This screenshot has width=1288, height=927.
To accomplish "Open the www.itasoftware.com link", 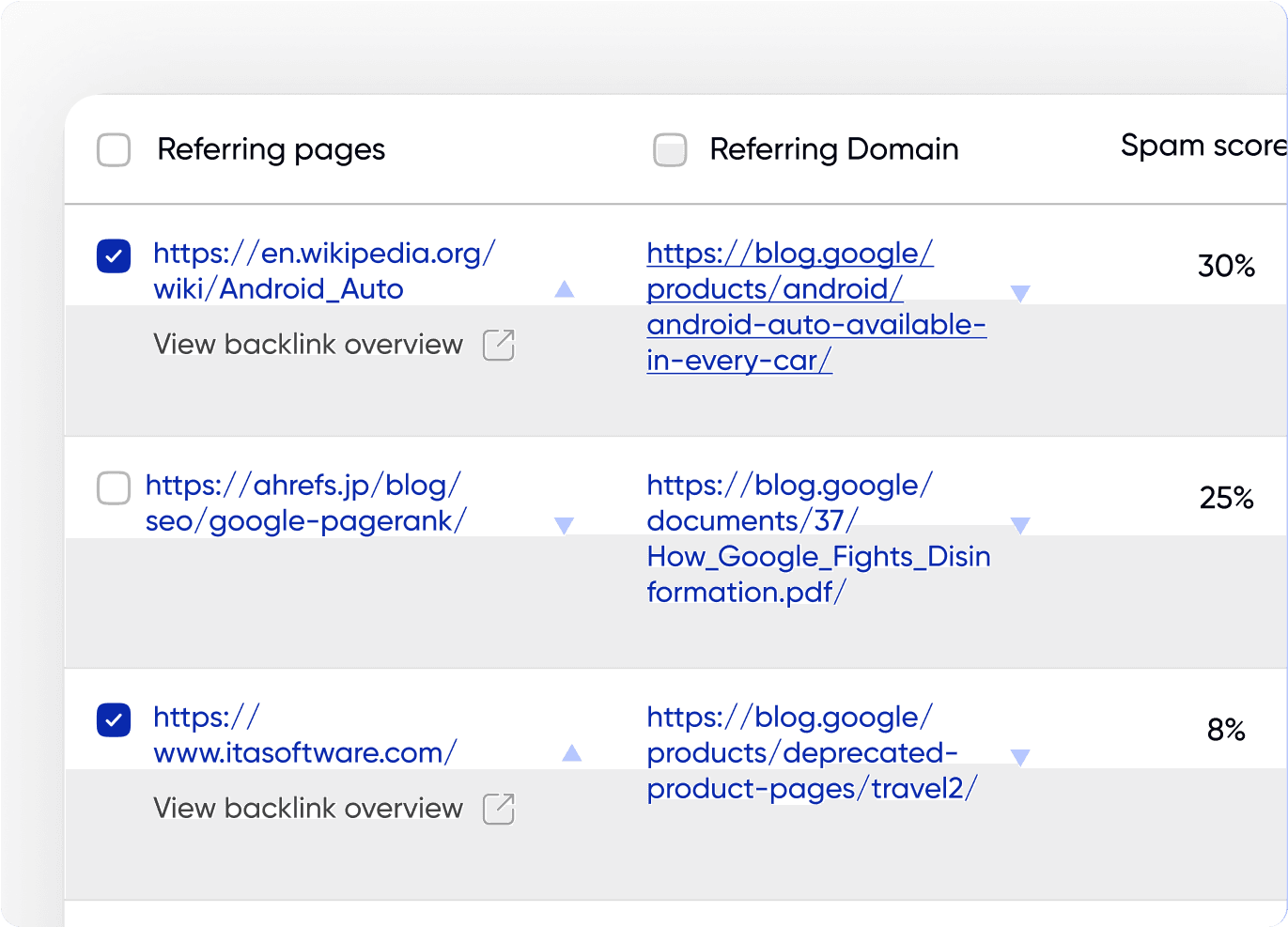I will (304, 734).
